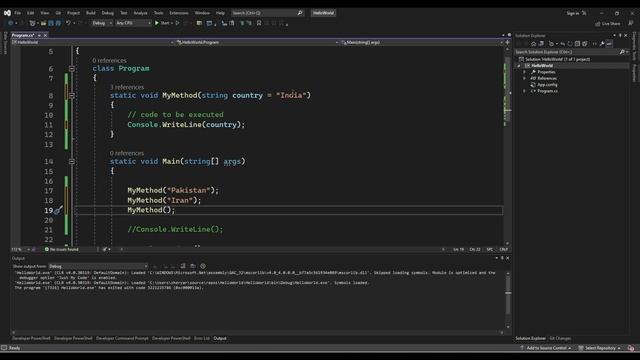Viewport: 640px width, 360px height.
Task: Click the Send Feedback icon beside Live Share
Action: coord(631,23)
